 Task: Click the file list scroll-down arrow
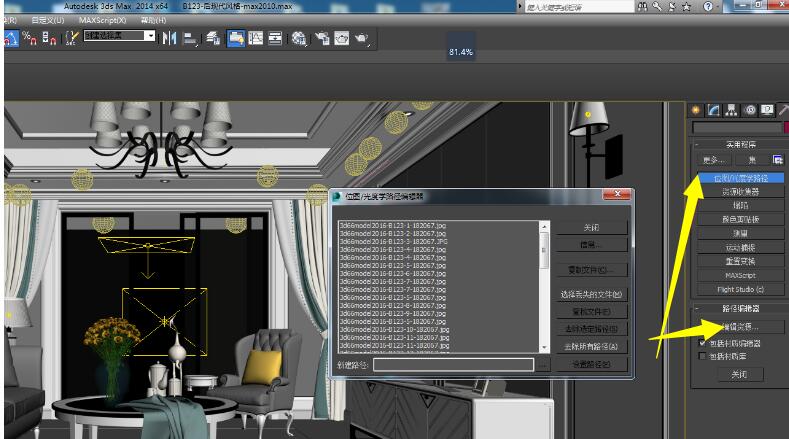coord(544,348)
